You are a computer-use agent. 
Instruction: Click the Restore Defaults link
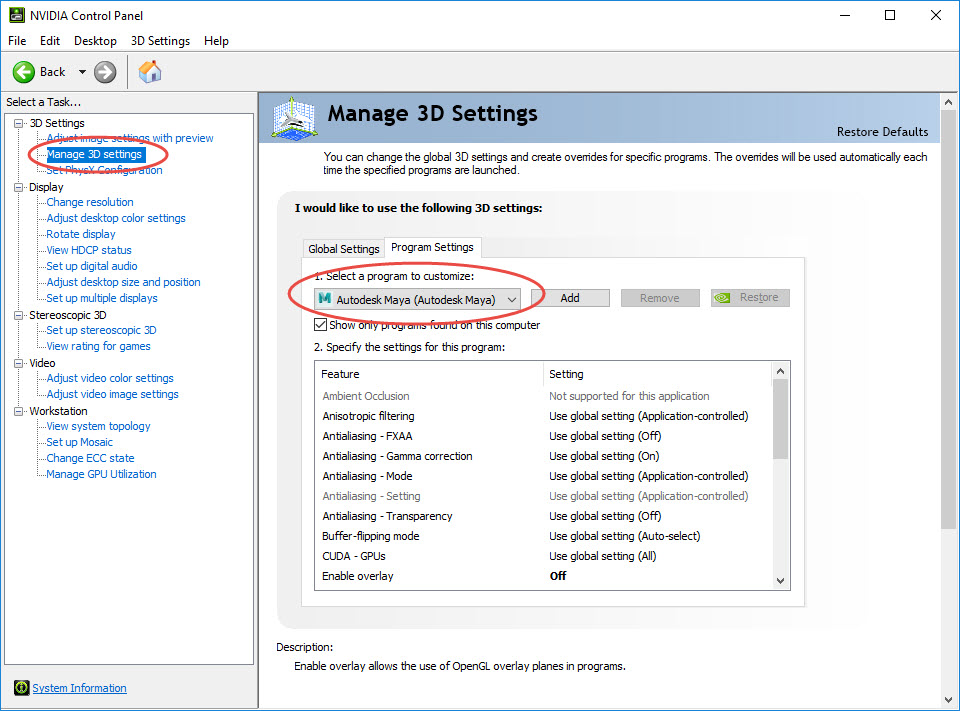click(x=882, y=132)
